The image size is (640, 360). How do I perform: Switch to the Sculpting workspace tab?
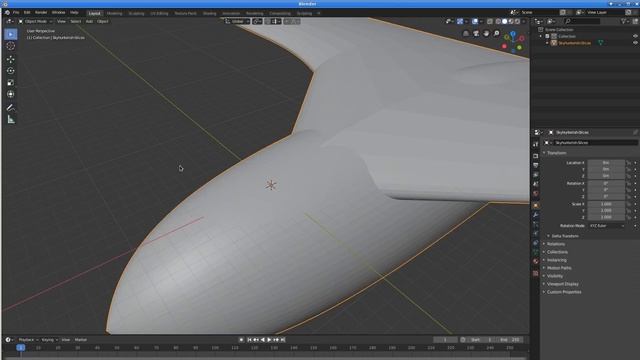(136, 13)
